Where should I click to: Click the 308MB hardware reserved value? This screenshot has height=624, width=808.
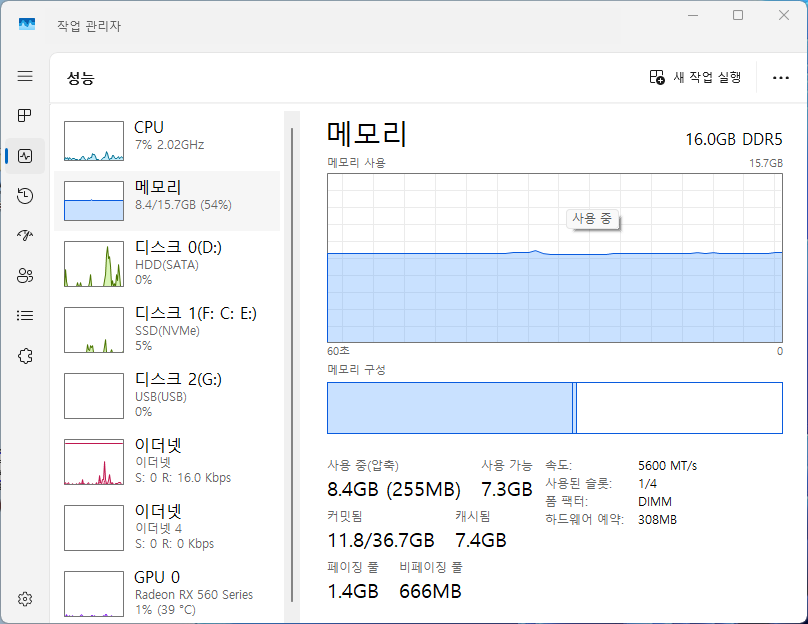point(657,520)
